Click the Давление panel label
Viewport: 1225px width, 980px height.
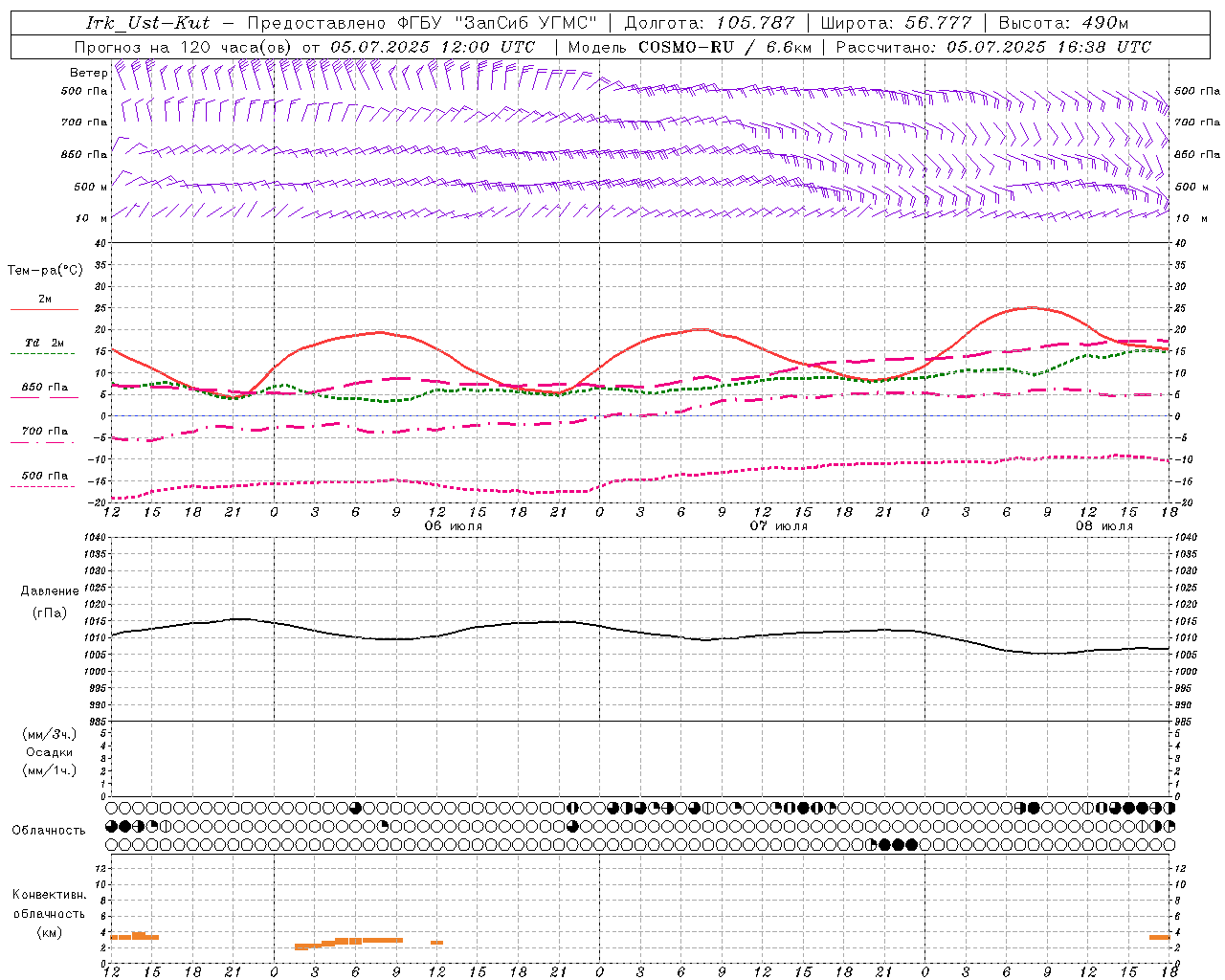[50, 591]
